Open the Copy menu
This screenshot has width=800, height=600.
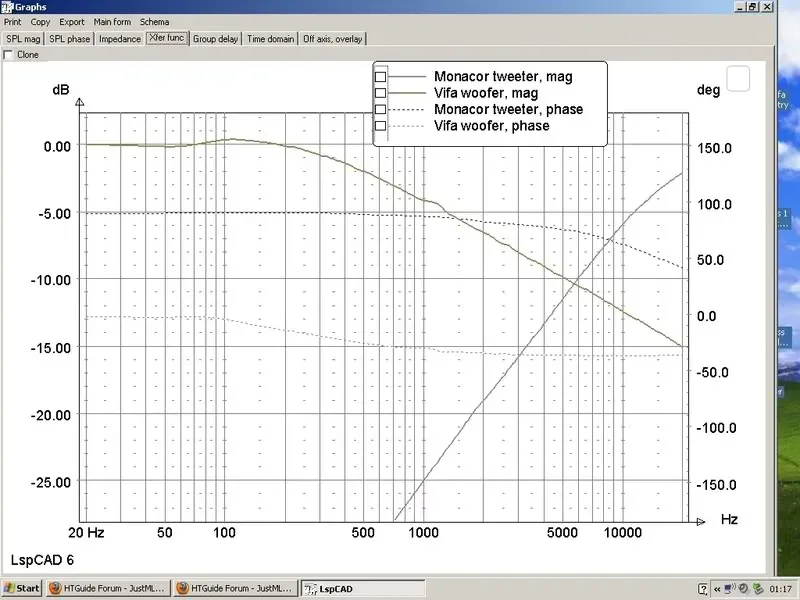tap(40, 22)
